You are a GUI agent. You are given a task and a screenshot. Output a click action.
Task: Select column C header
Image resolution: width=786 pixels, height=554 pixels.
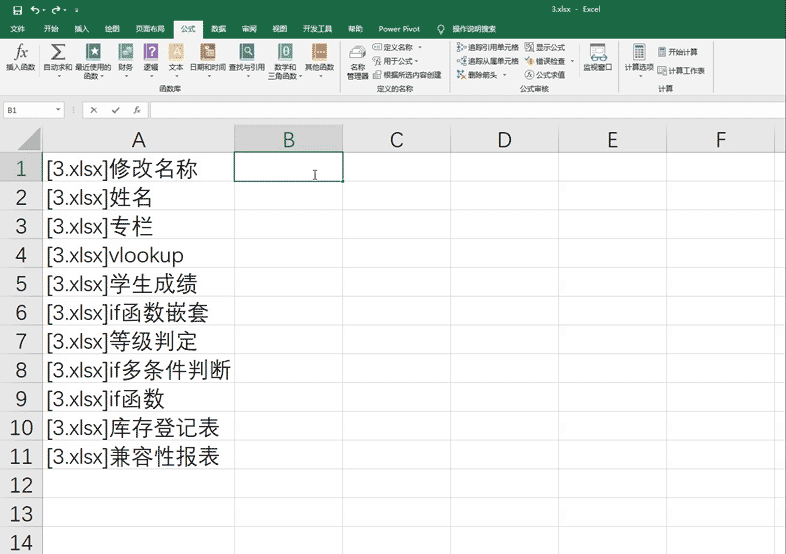tap(397, 139)
